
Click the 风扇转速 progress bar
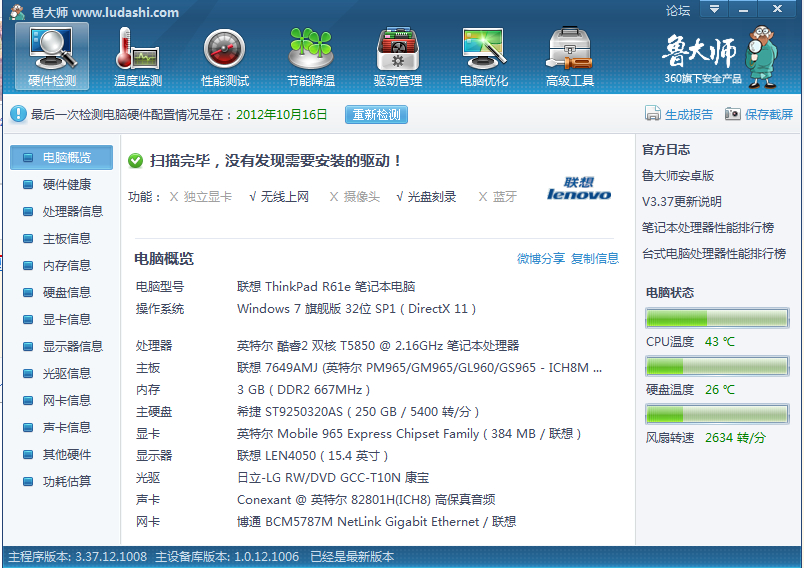click(x=717, y=414)
